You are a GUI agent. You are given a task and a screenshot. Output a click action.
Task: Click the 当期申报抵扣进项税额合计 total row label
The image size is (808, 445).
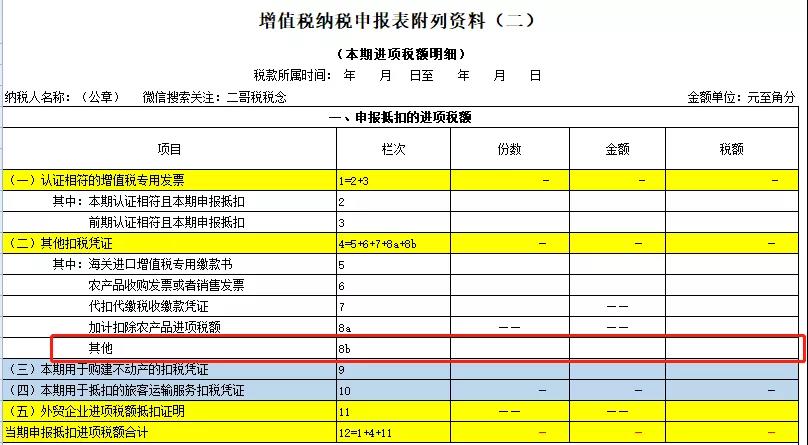pos(78,433)
